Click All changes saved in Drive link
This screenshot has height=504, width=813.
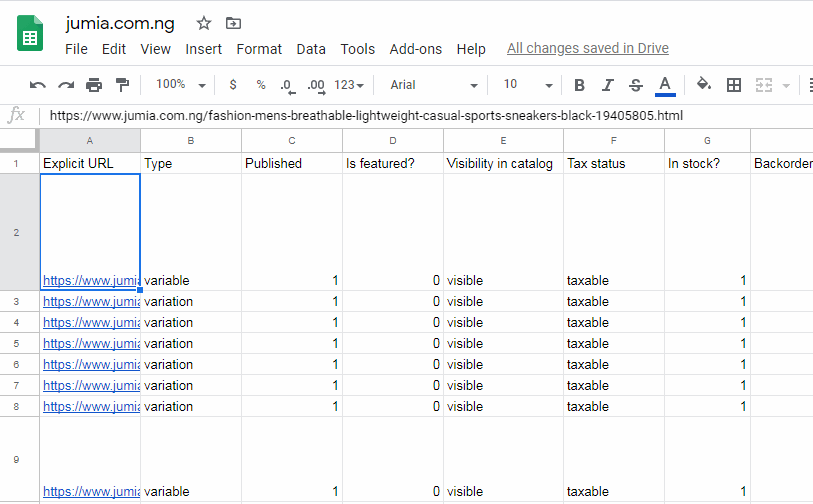tap(588, 48)
